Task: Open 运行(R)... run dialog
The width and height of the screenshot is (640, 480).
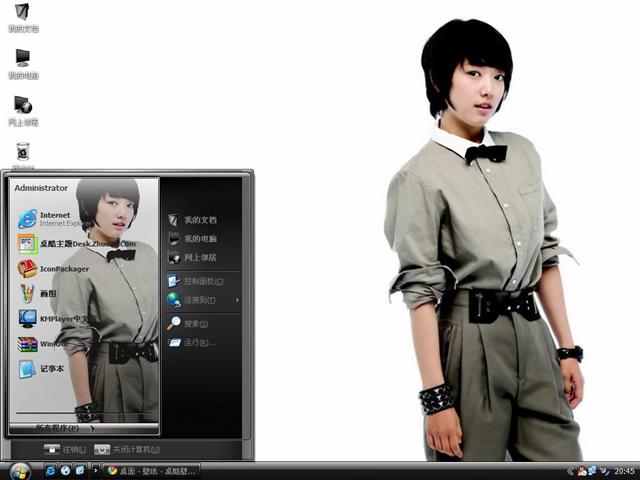Action: pos(191,342)
